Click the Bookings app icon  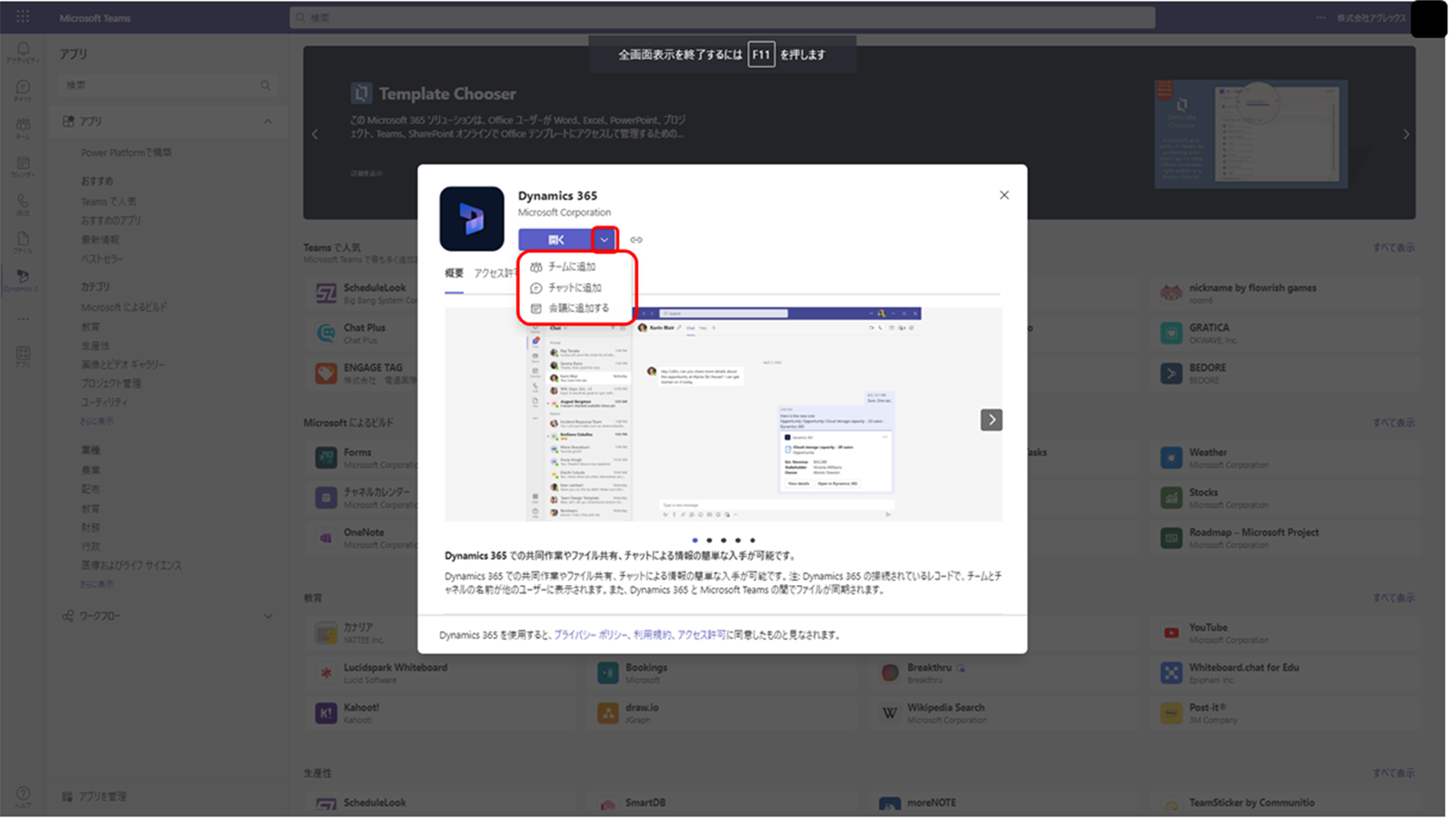point(608,673)
